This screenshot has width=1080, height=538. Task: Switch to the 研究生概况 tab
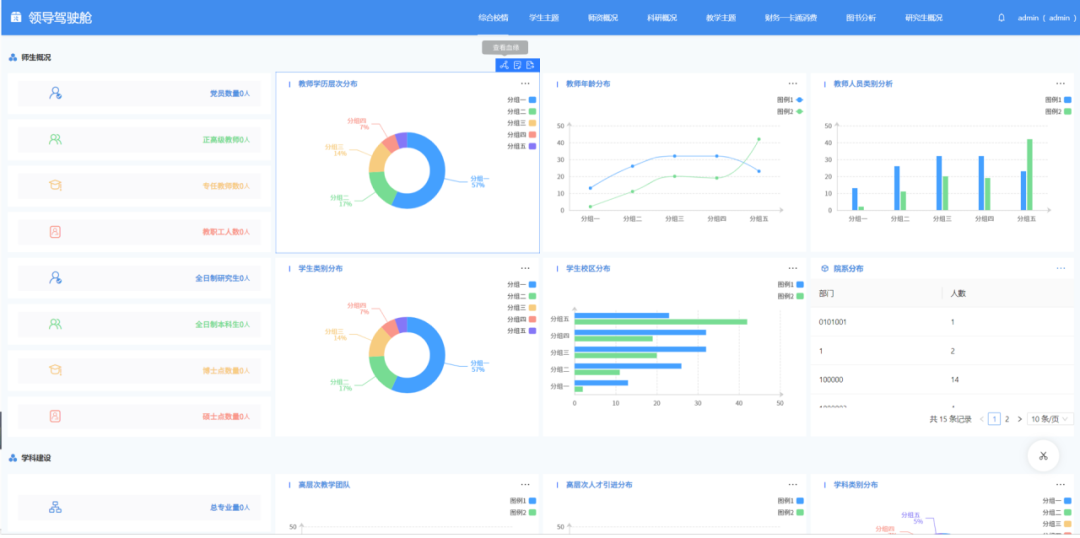[x=924, y=18]
